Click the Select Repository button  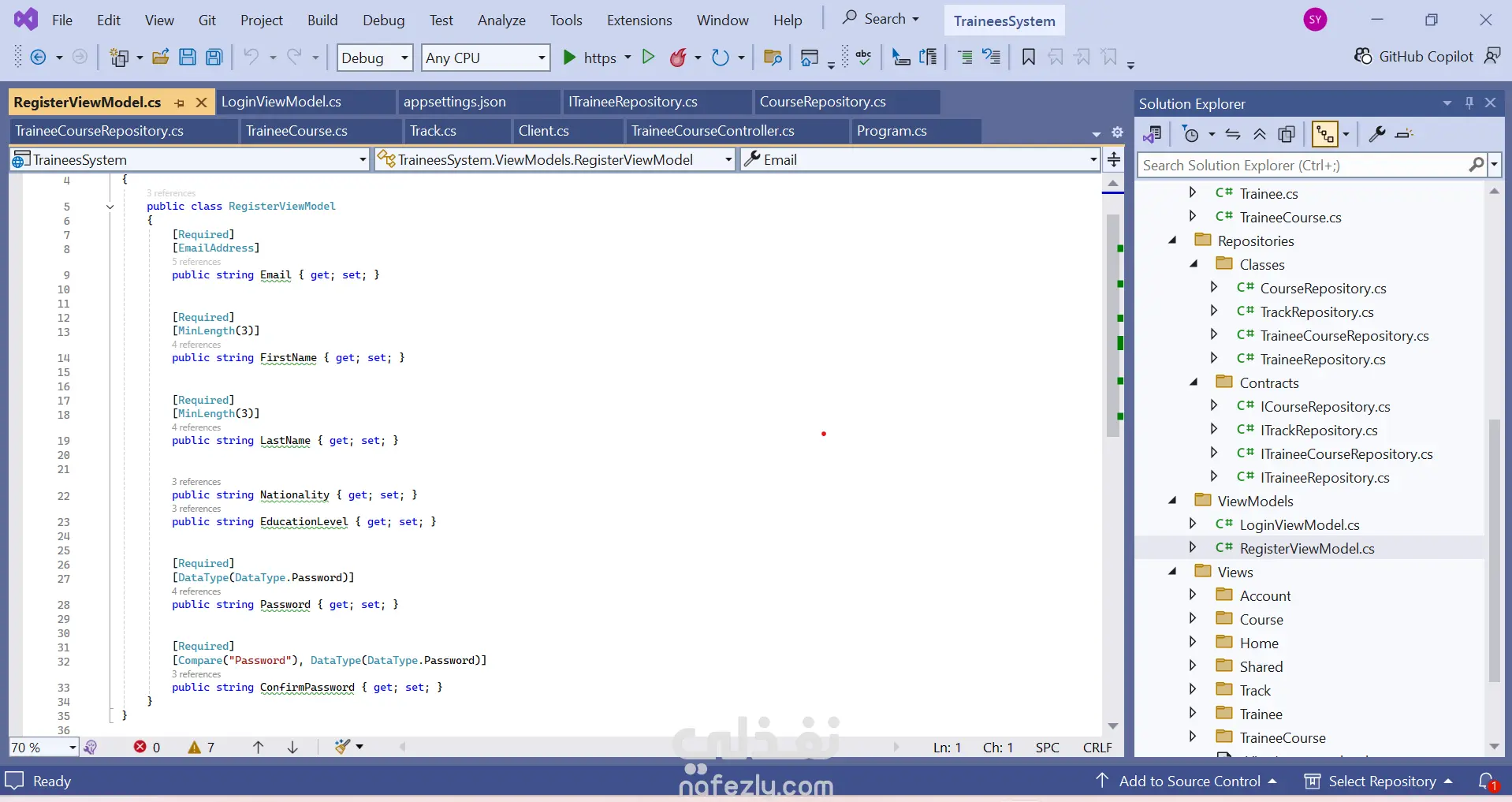click(1378, 781)
